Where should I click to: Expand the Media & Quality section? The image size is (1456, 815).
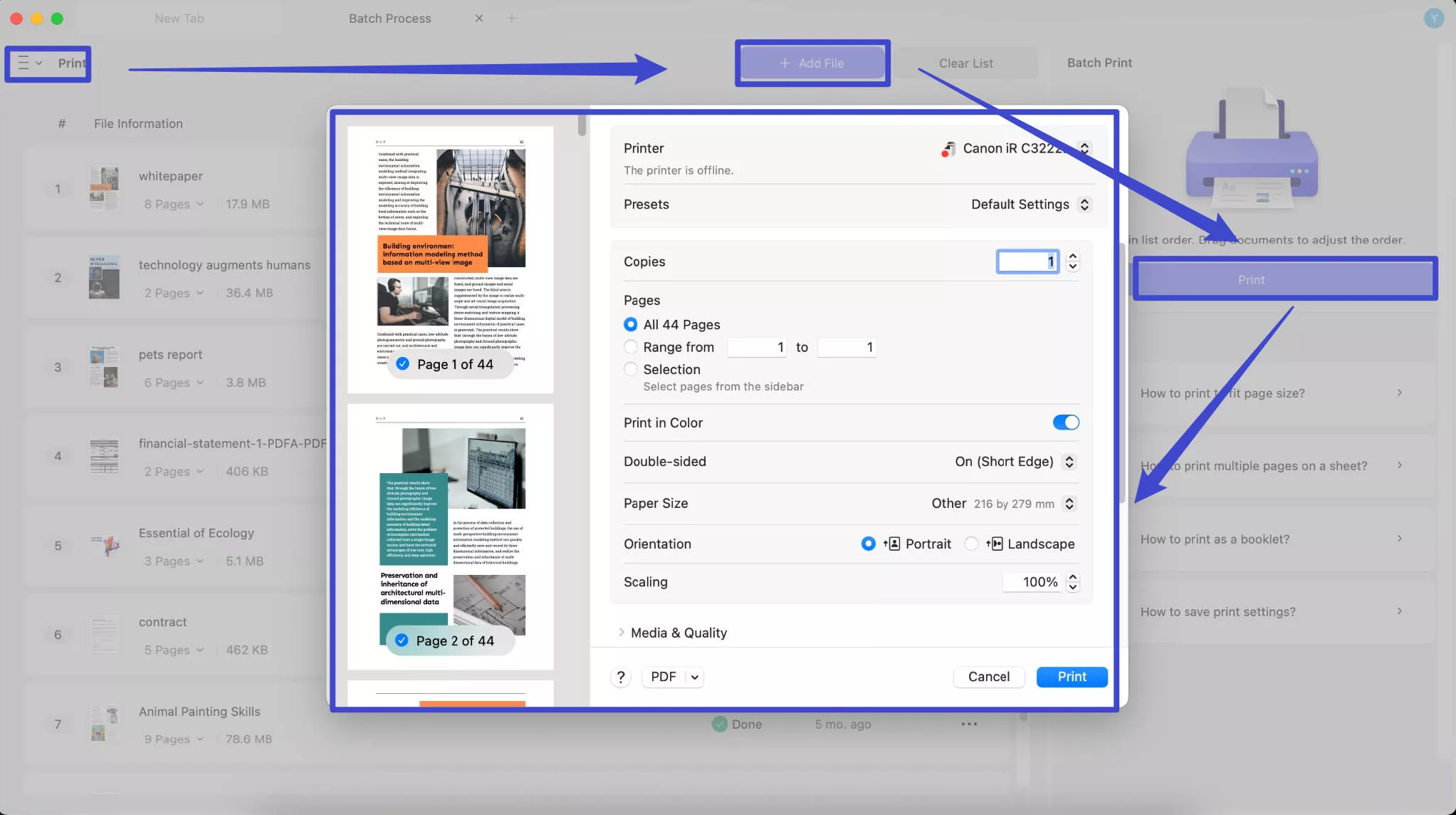coord(621,633)
